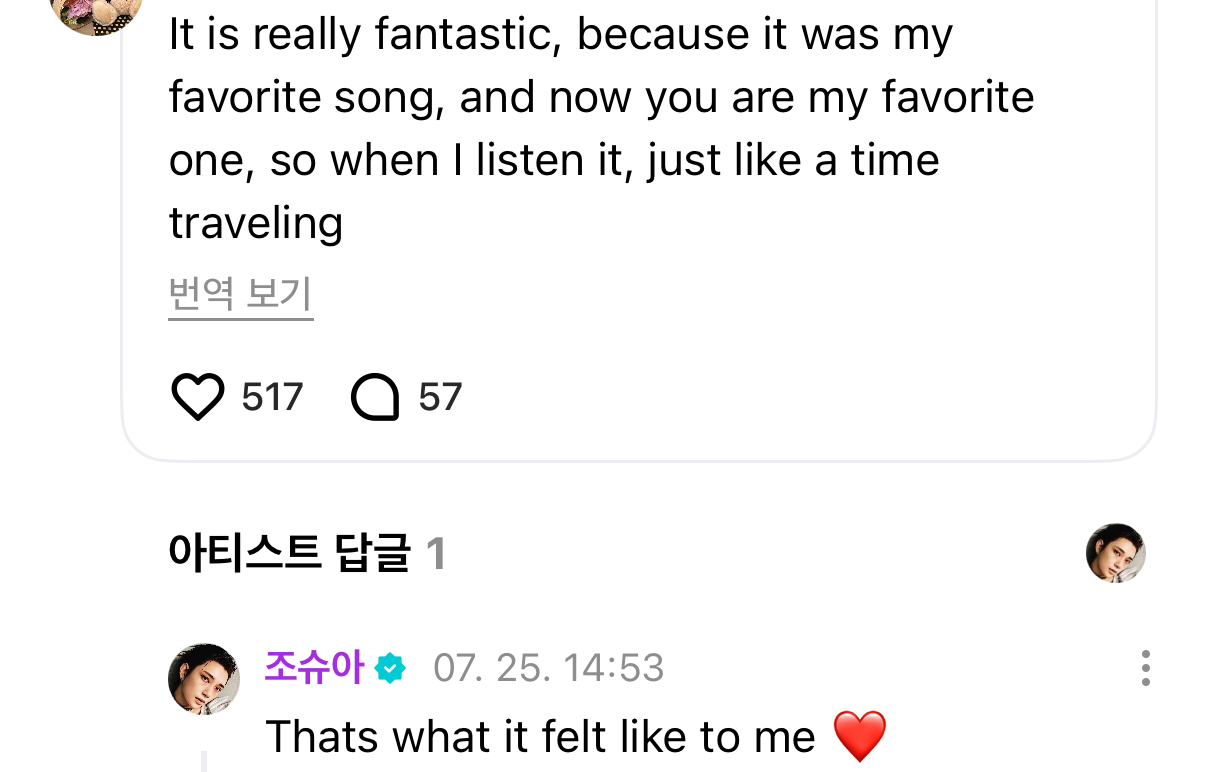Open the 조슈아 artist name link
This screenshot has height=772, width=1206.
(313, 667)
